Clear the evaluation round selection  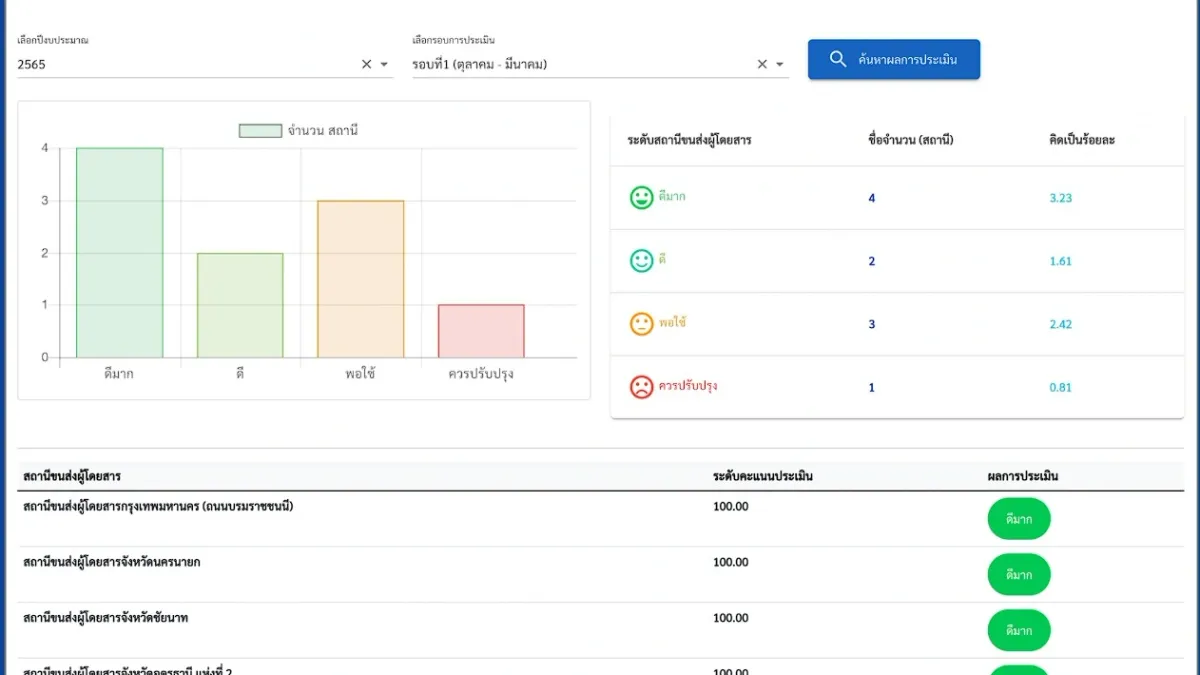point(762,64)
